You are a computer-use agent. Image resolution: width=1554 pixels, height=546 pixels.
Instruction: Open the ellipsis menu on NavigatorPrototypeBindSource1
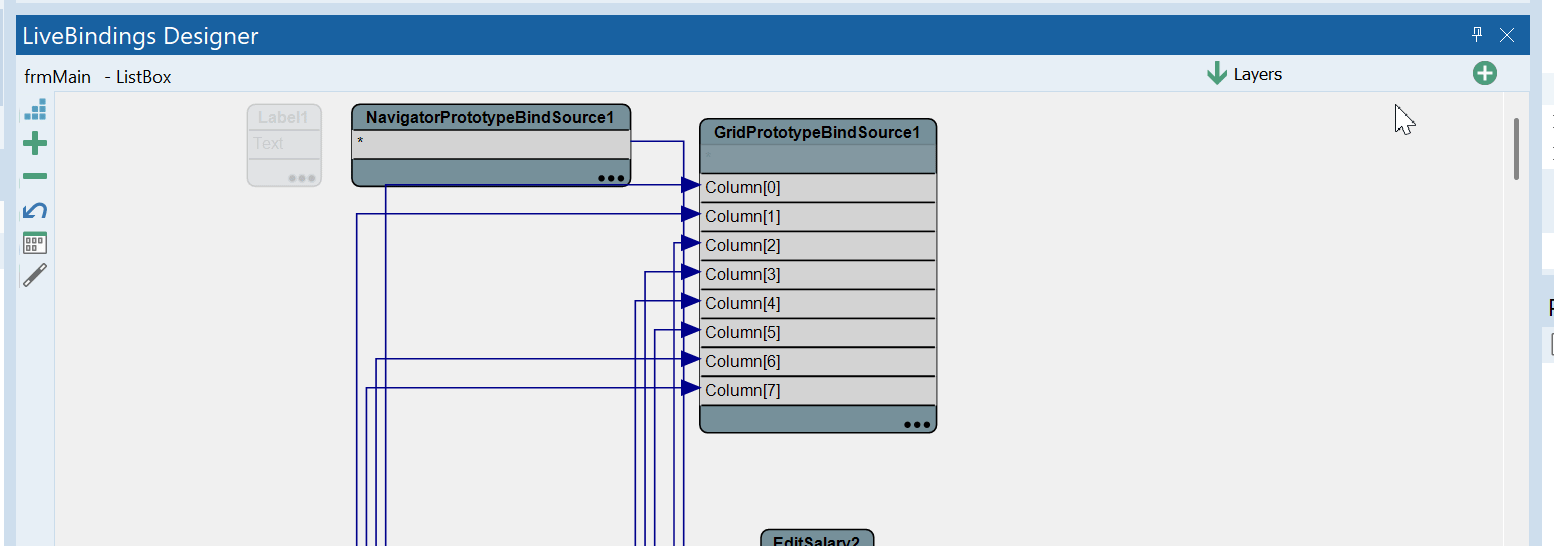tap(610, 178)
